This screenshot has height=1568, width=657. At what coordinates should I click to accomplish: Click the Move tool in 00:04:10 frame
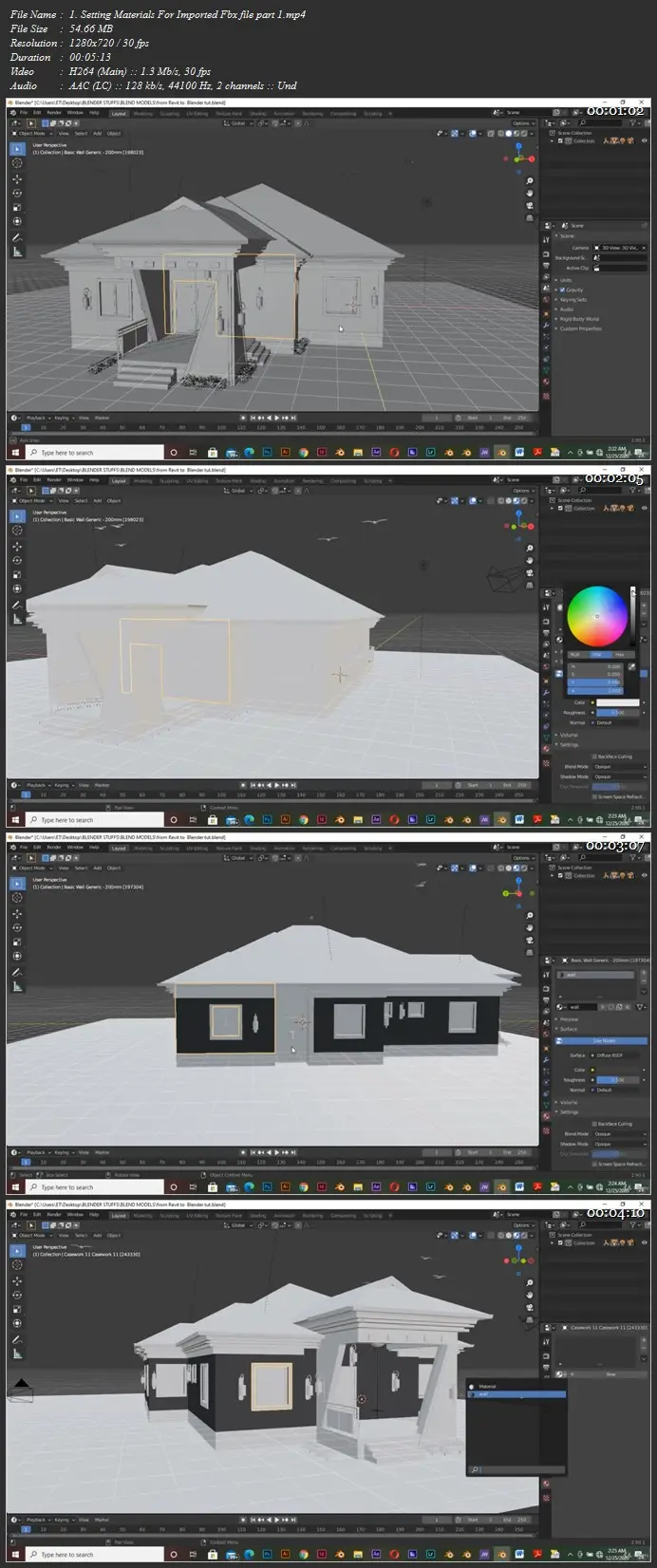coord(17,1280)
